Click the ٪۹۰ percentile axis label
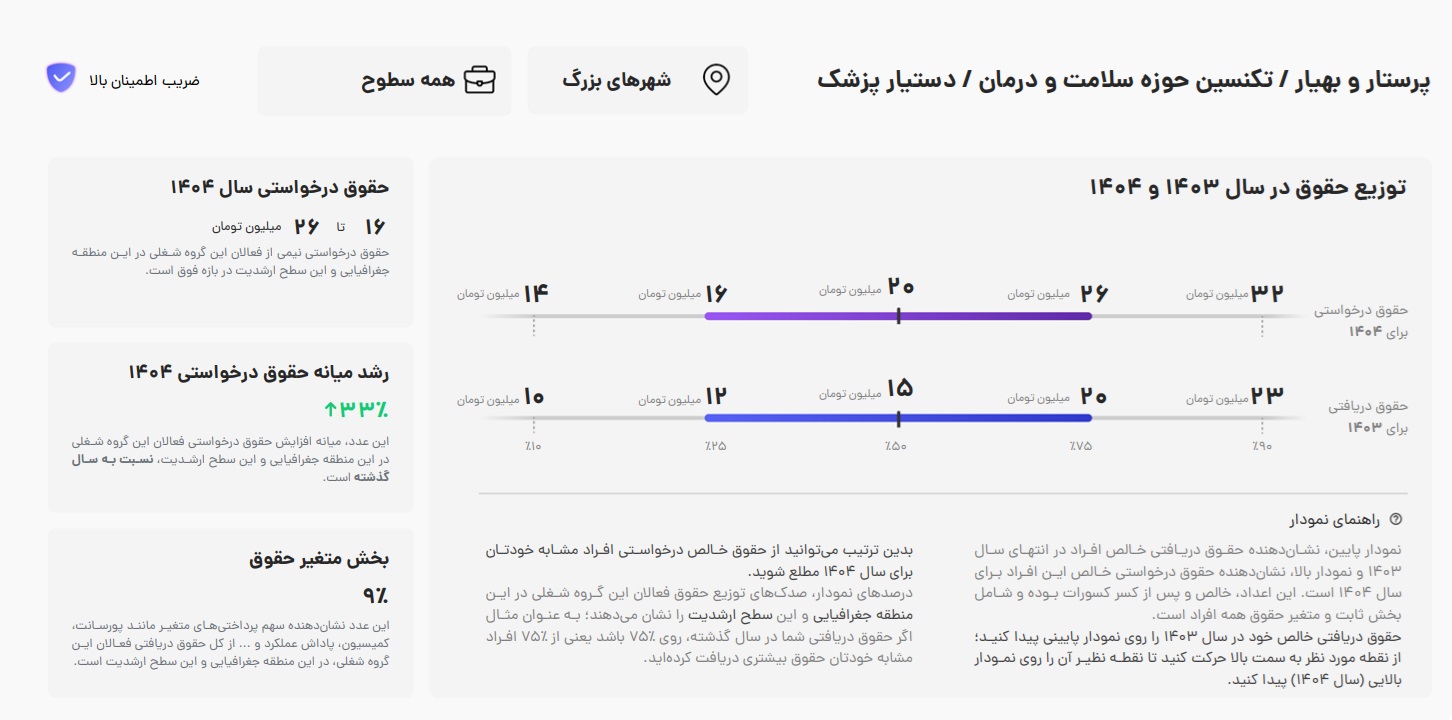This screenshot has width=1452, height=720. click(1261, 446)
